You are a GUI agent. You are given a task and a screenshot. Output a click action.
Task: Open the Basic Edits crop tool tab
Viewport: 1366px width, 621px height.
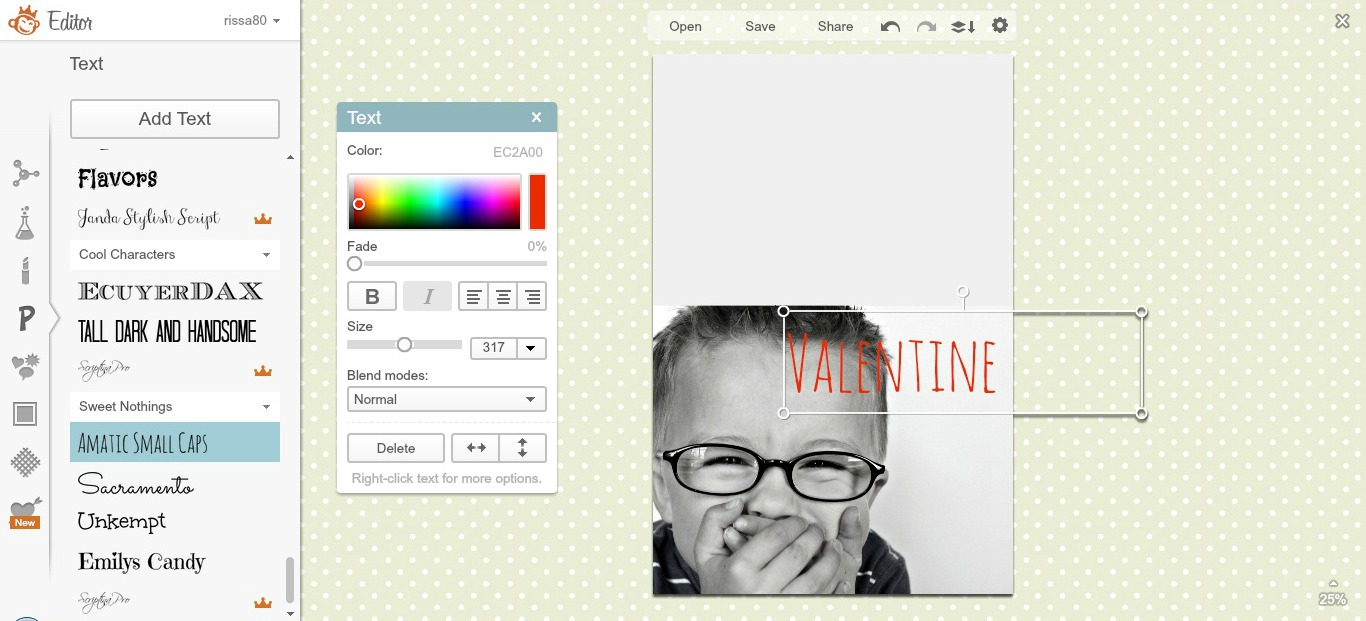click(25, 175)
